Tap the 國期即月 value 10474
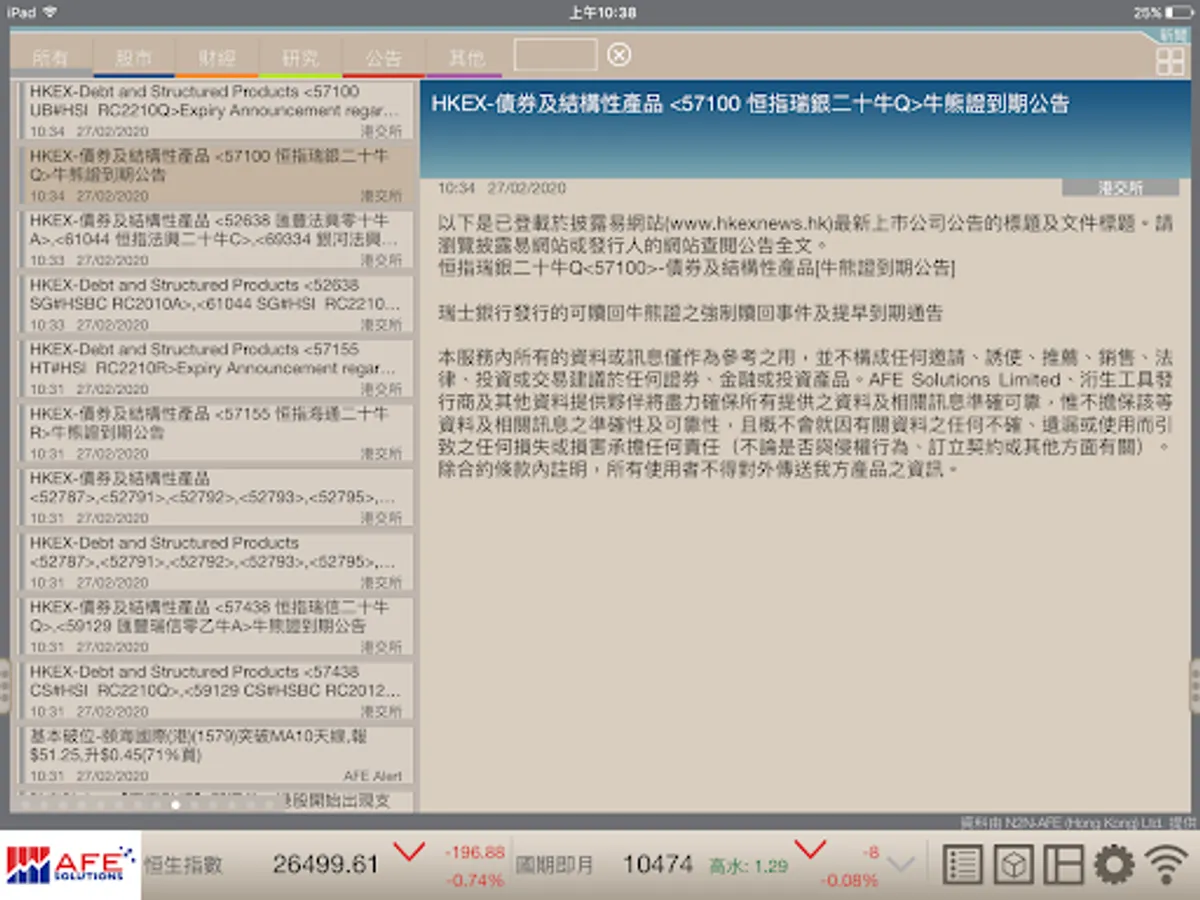This screenshot has height=900, width=1200. click(x=658, y=864)
